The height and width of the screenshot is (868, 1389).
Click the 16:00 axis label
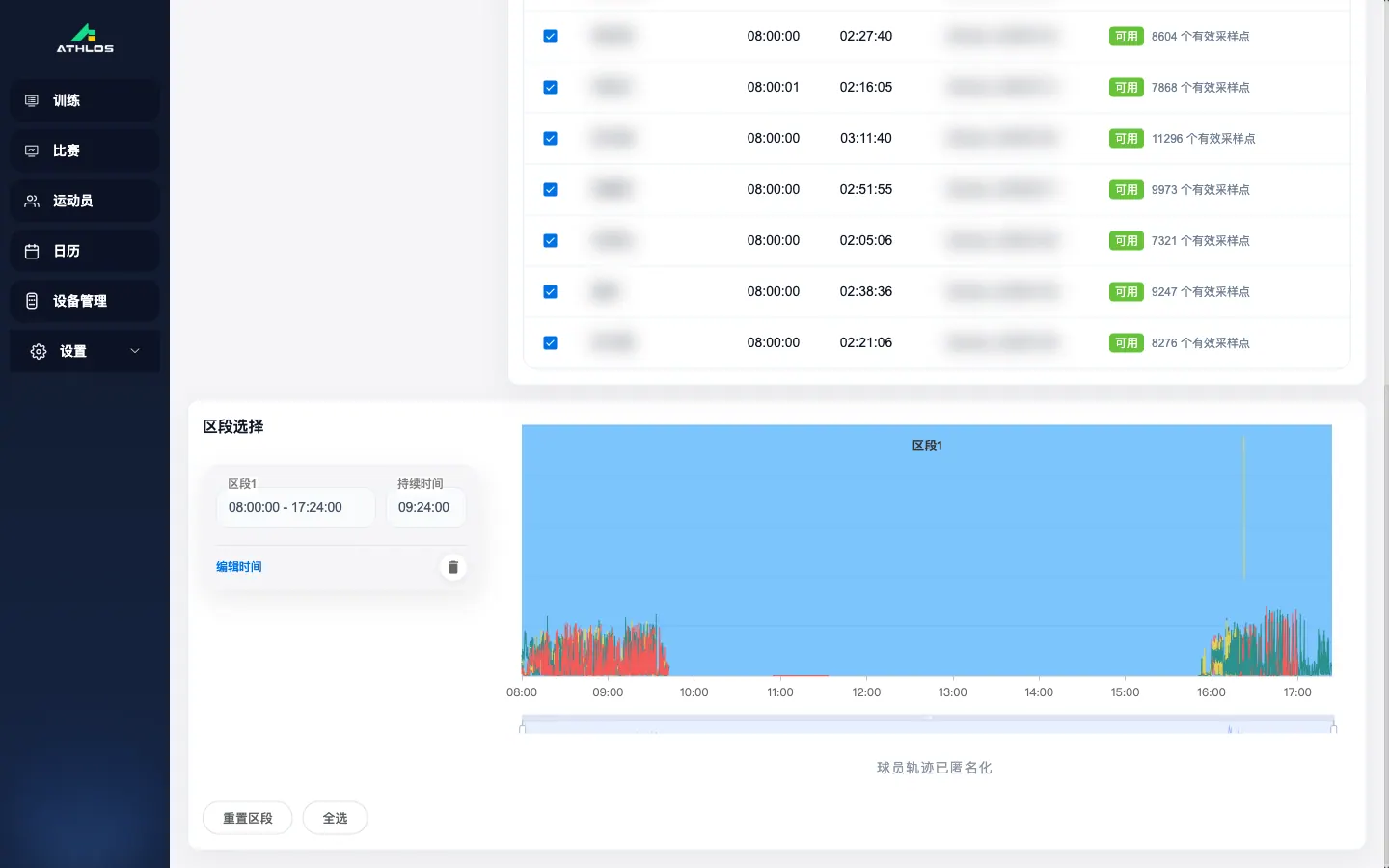coord(1212,692)
